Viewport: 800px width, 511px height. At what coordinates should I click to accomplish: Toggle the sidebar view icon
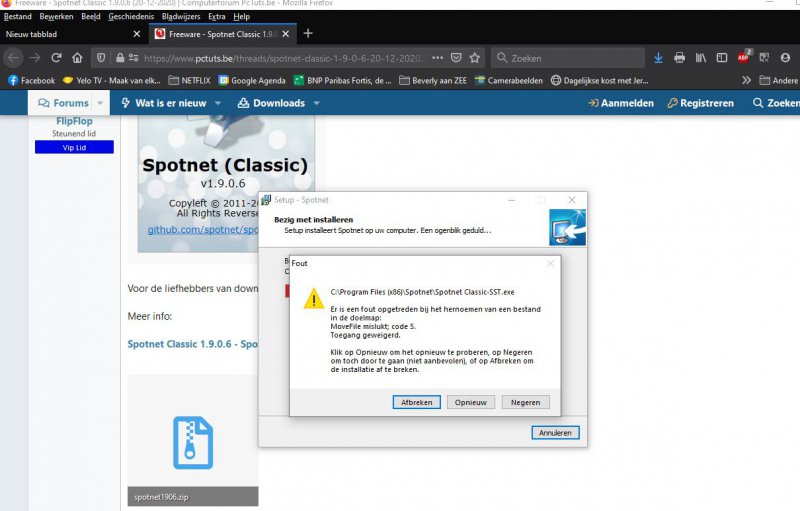click(x=721, y=58)
